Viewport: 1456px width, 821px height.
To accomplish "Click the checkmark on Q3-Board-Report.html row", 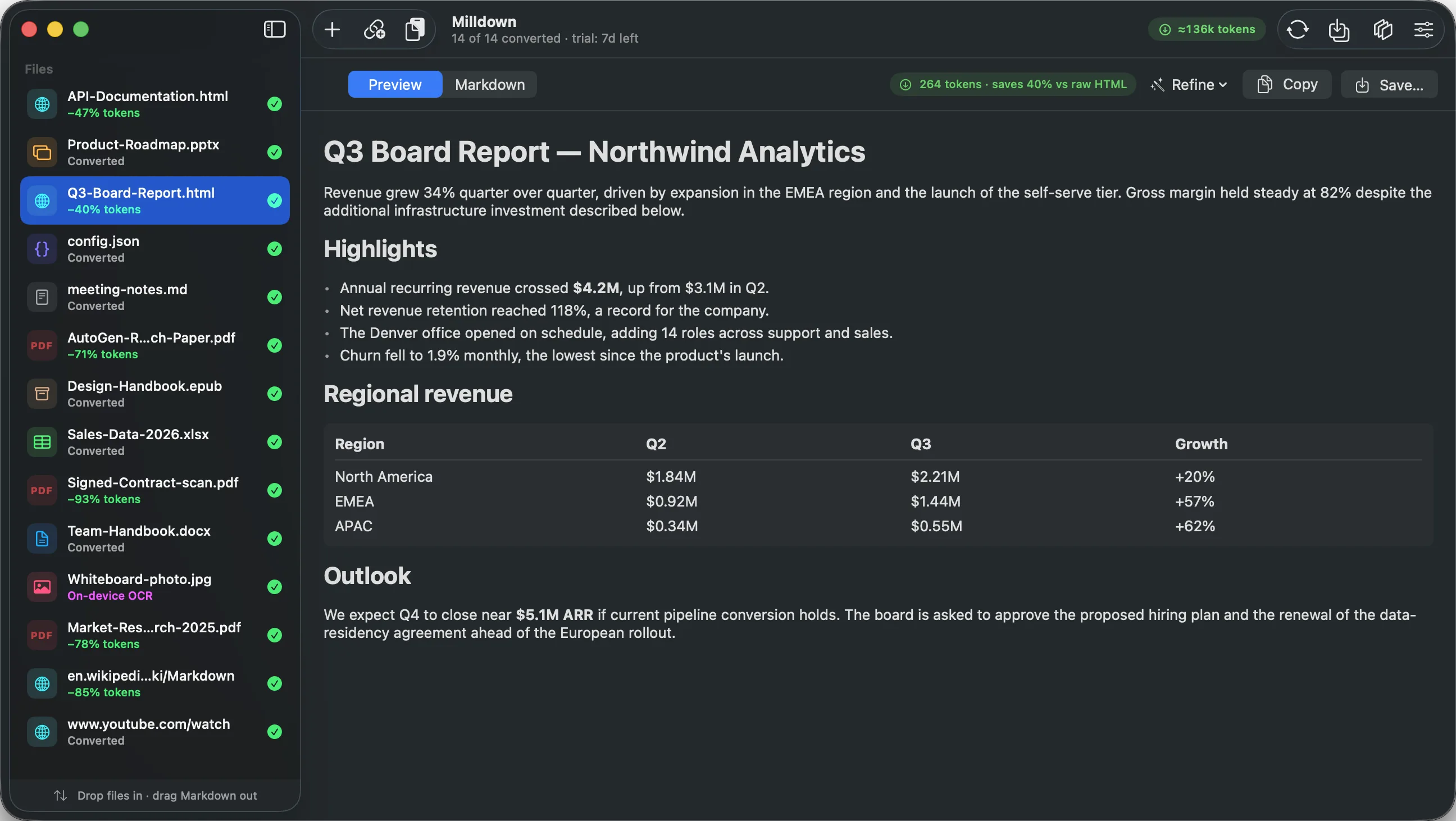I will click(x=275, y=200).
